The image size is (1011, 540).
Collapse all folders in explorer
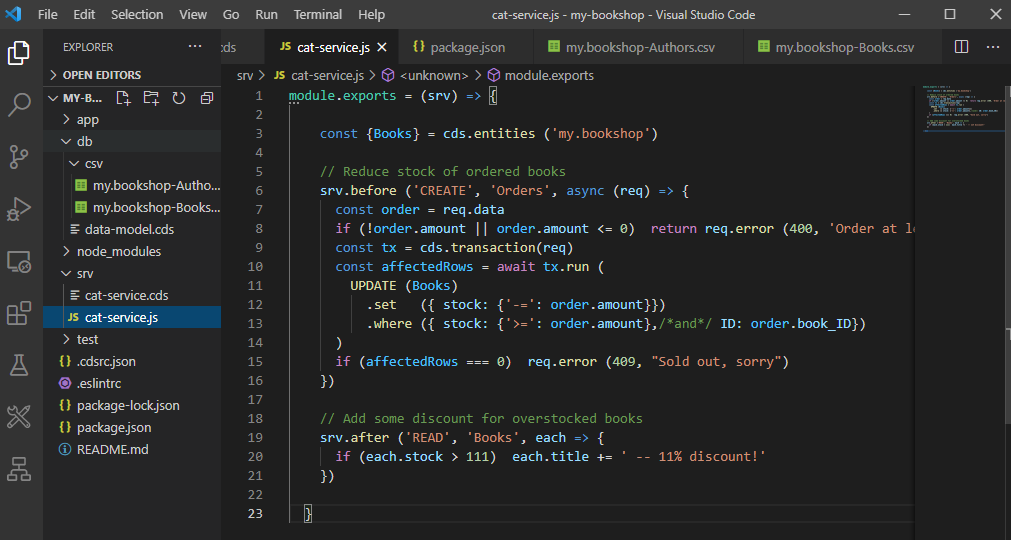207,98
